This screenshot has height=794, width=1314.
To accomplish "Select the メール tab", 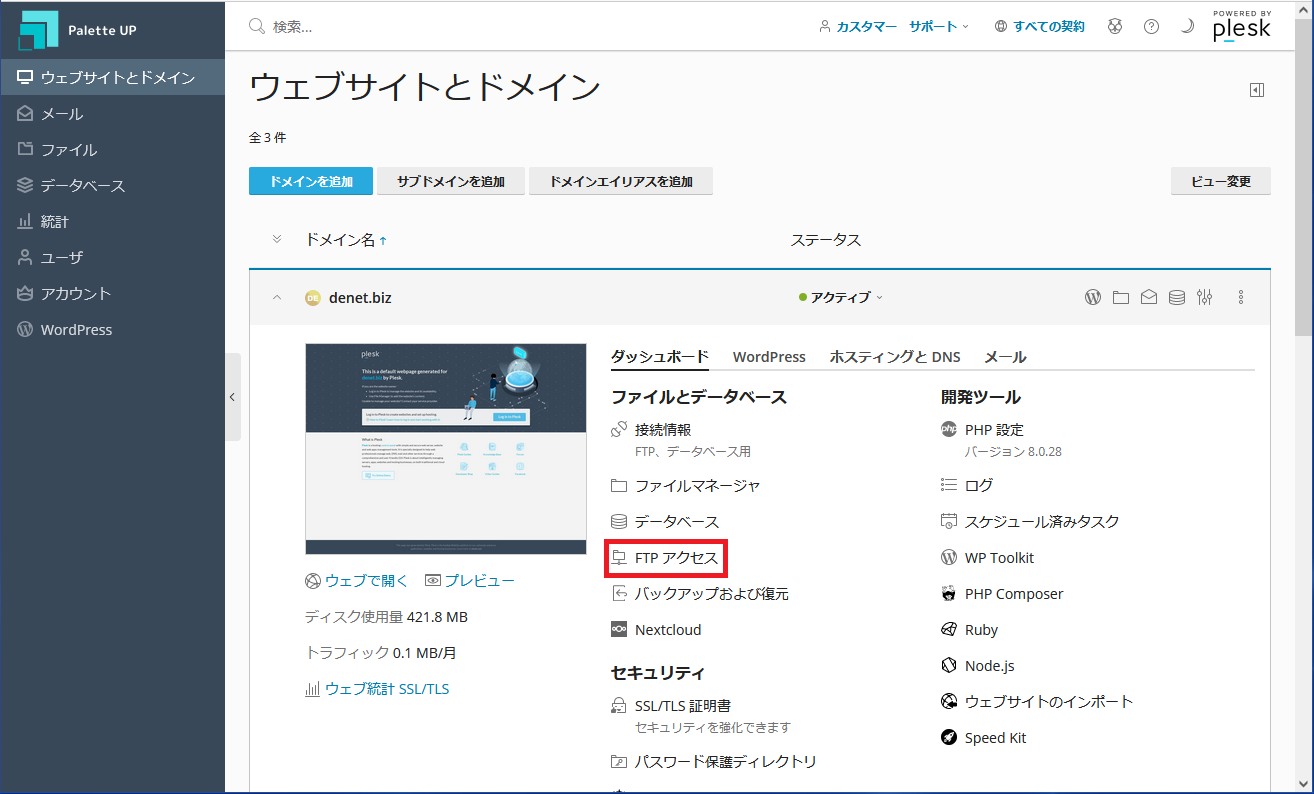I will tap(1005, 357).
